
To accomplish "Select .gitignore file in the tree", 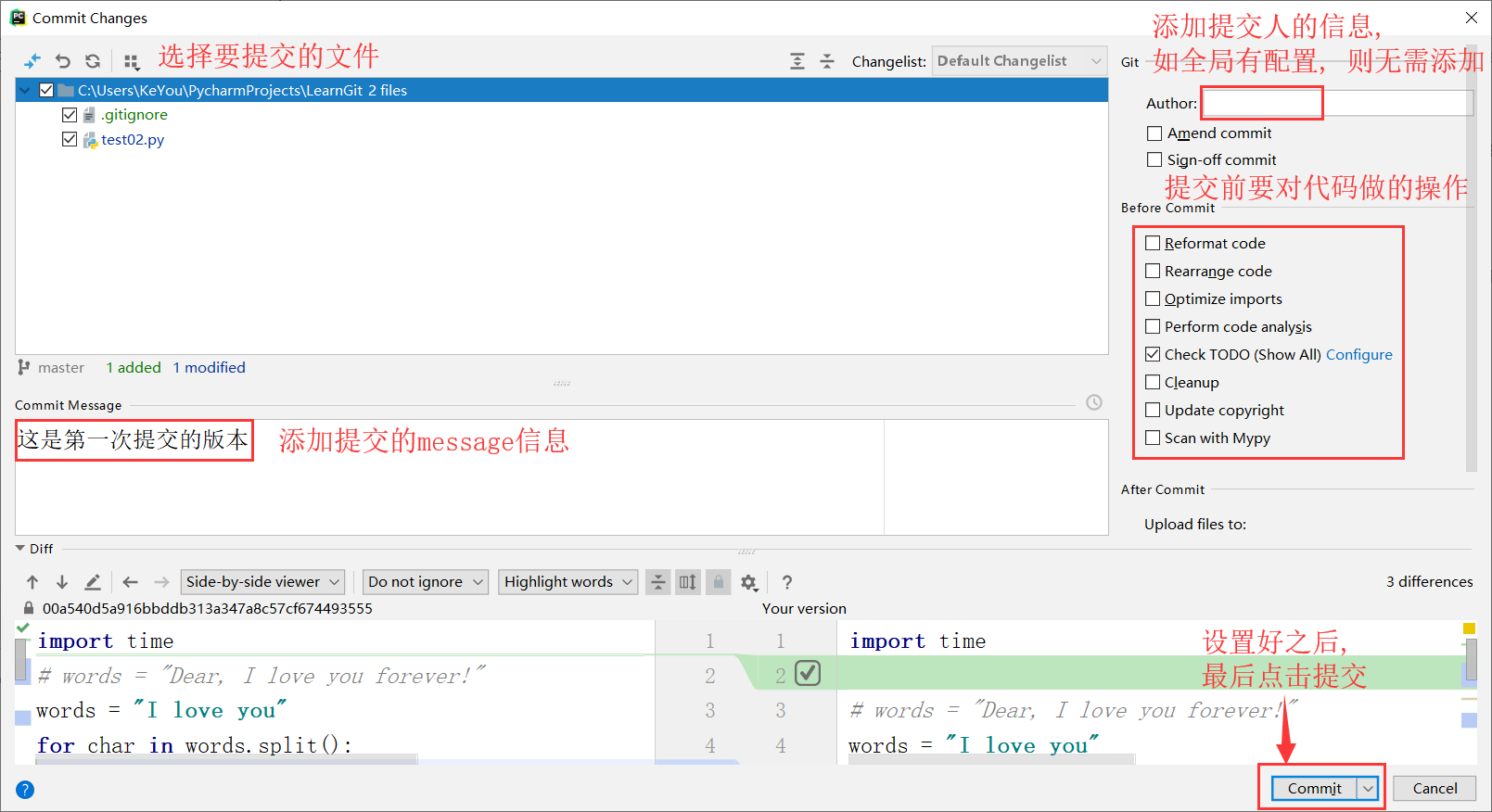I will point(134,115).
